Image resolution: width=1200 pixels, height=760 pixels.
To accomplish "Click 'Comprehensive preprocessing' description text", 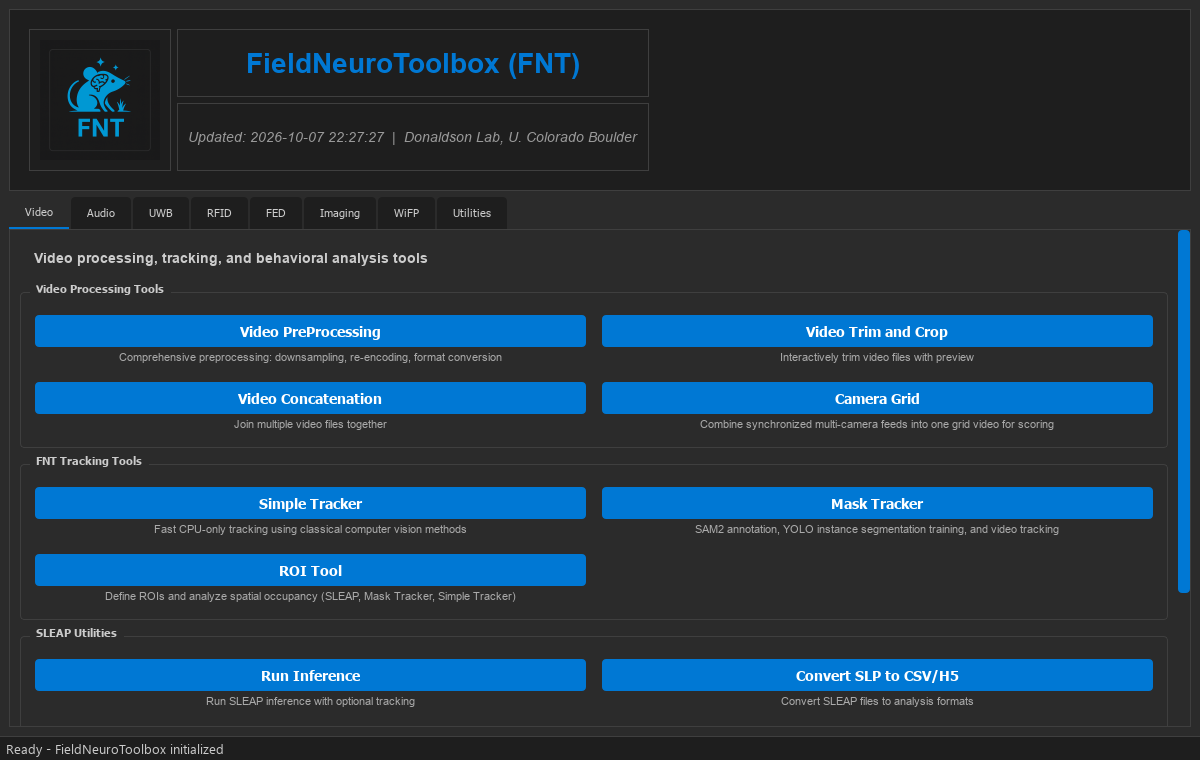I will point(310,357).
